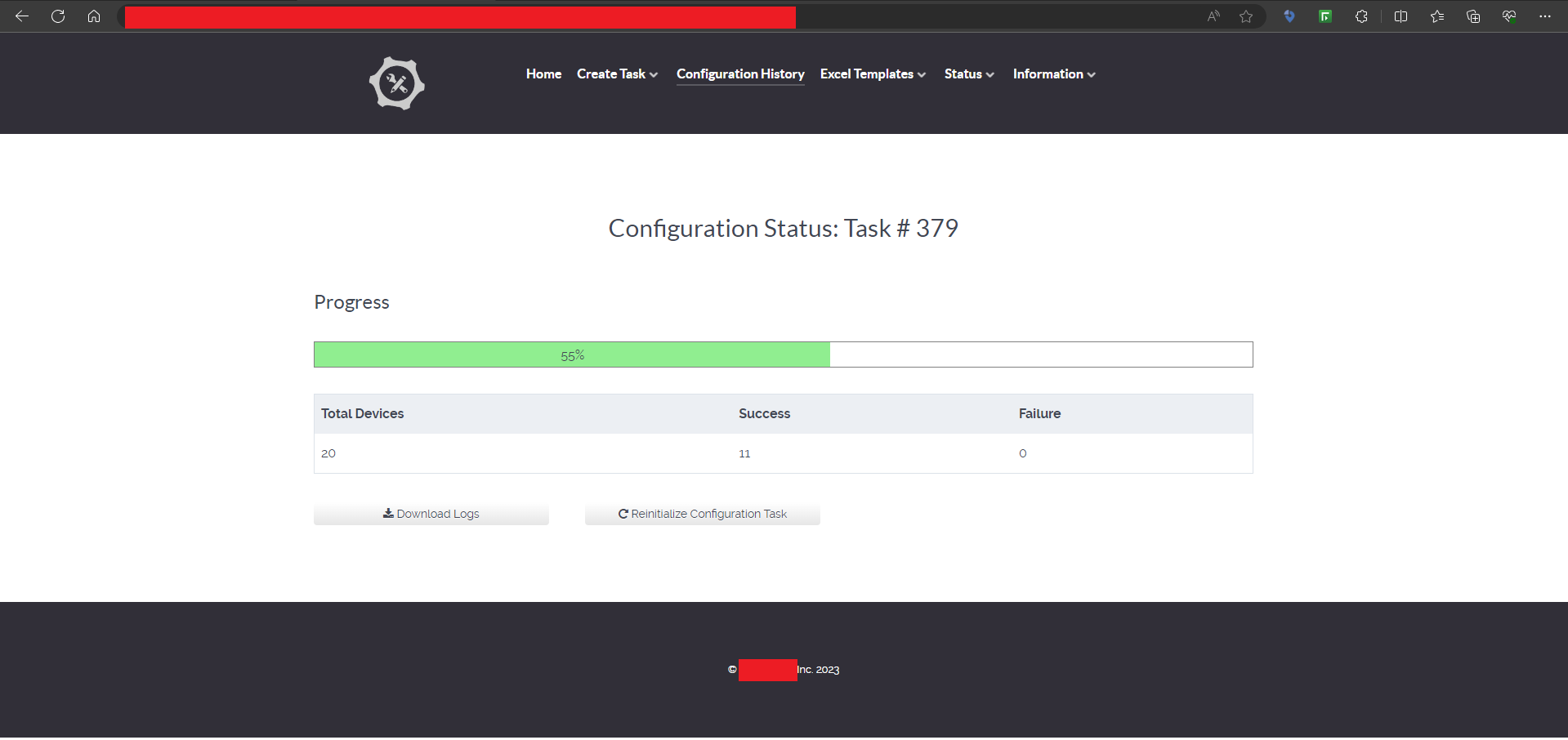This screenshot has height=740, width=1568.
Task: Go to the Home menu item
Action: click(x=543, y=74)
